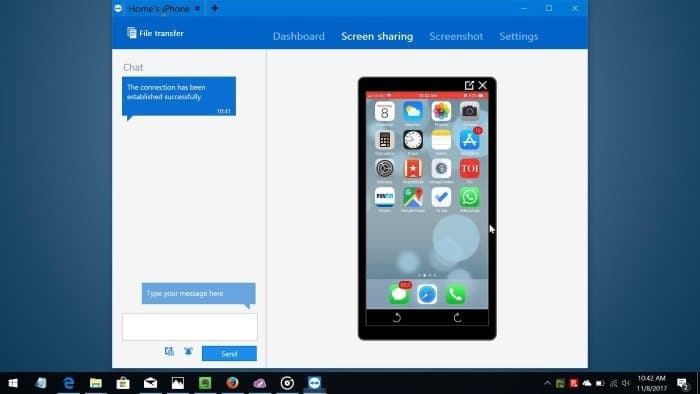Open Microsoft Store from taskbar
This screenshot has height=394, width=700.
[123, 383]
